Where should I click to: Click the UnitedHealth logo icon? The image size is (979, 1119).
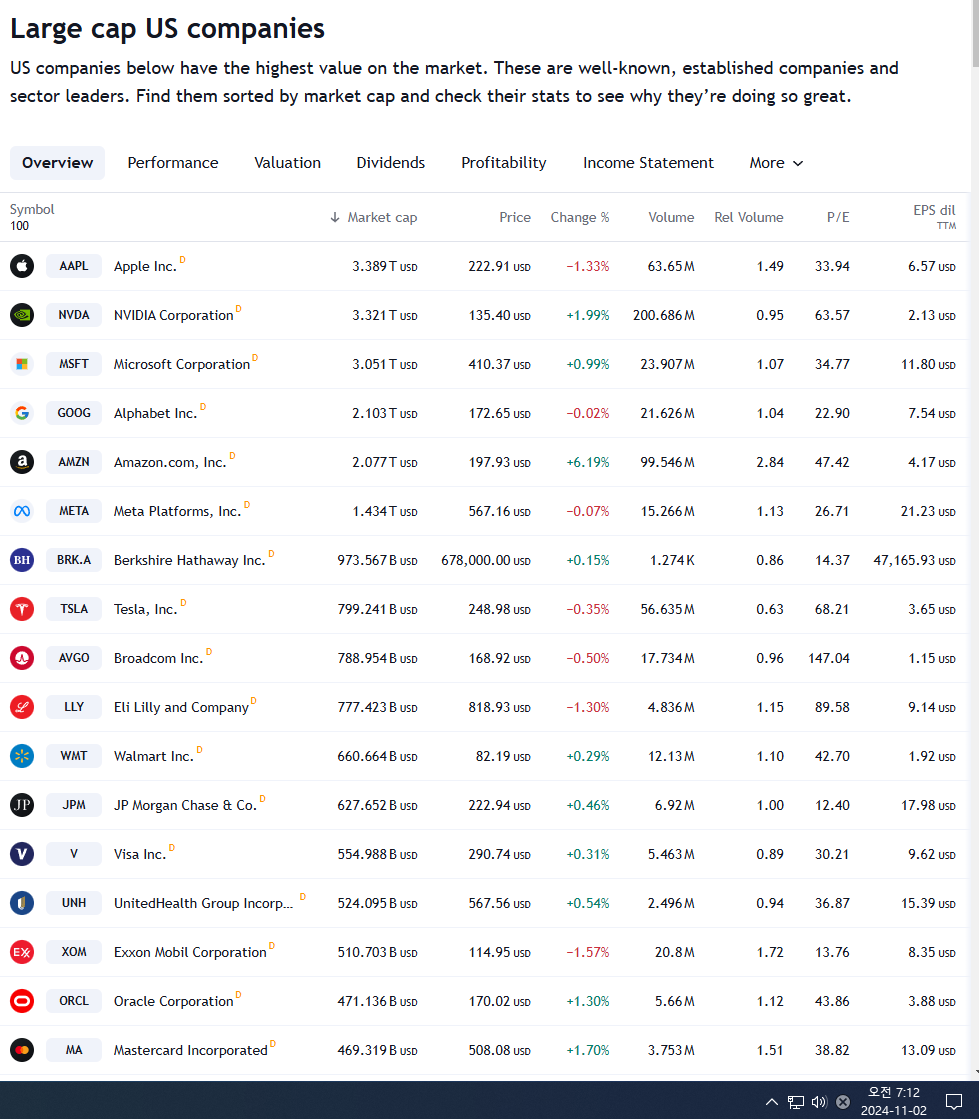22,903
